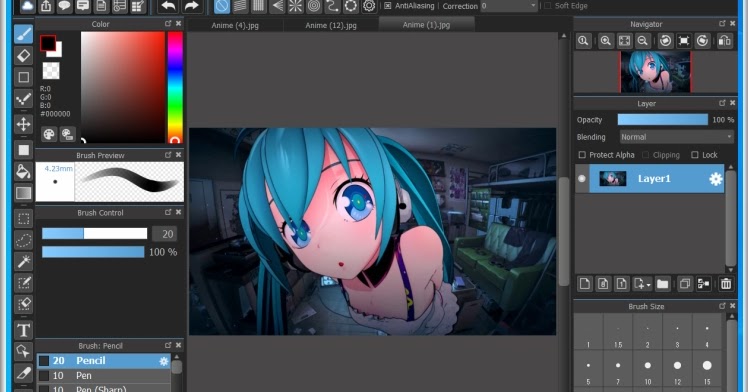This screenshot has width=748, height=392.
Task: Select the Text tool
Action: [23, 330]
